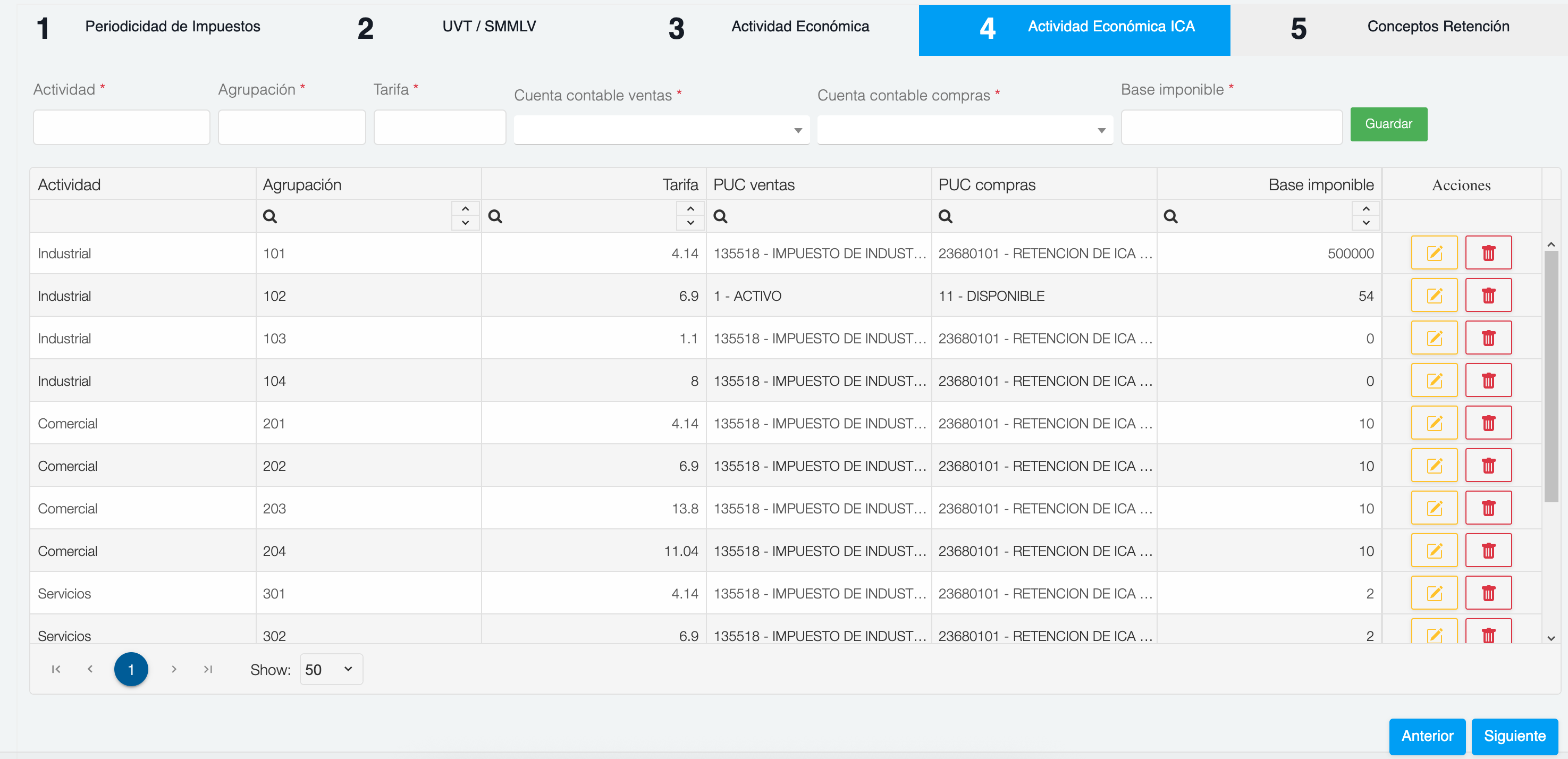Increment the Agrupación filter spinner
The width and height of the screenshot is (1568, 759).
pyautogui.click(x=465, y=209)
